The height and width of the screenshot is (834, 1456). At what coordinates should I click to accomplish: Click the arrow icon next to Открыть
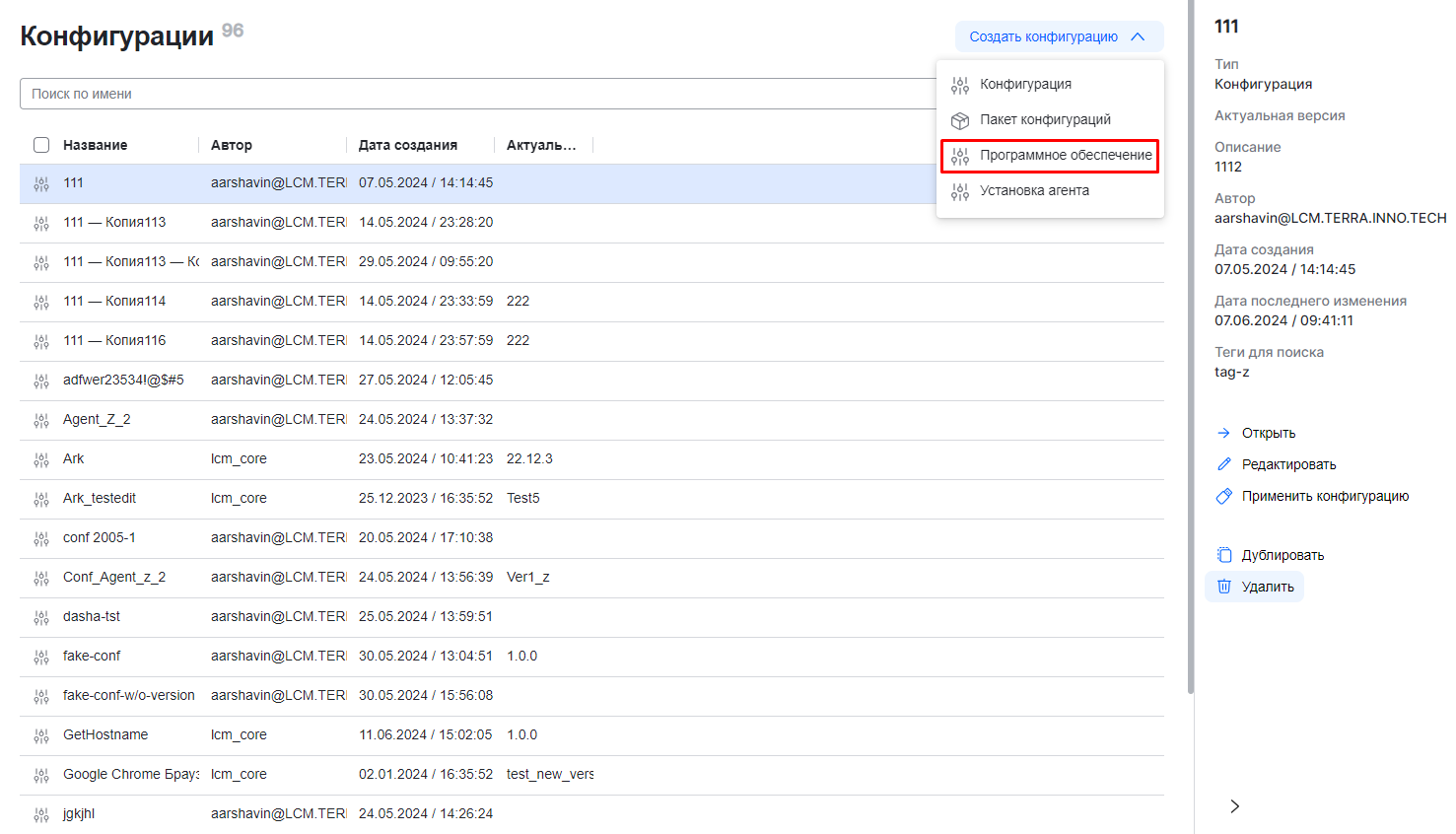click(x=1224, y=433)
